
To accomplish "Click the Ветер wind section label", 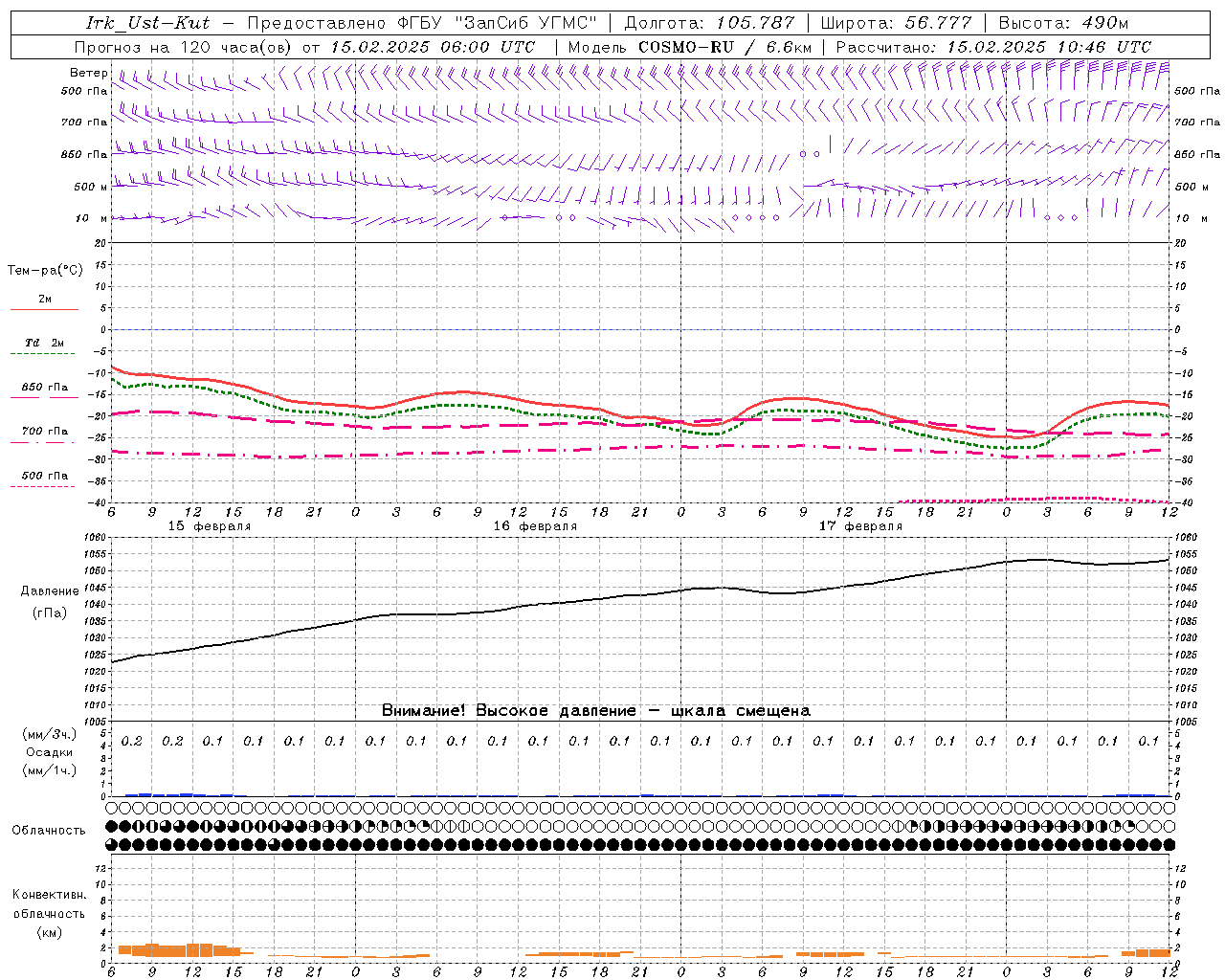I will pyautogui.click(x=89, y=73).
